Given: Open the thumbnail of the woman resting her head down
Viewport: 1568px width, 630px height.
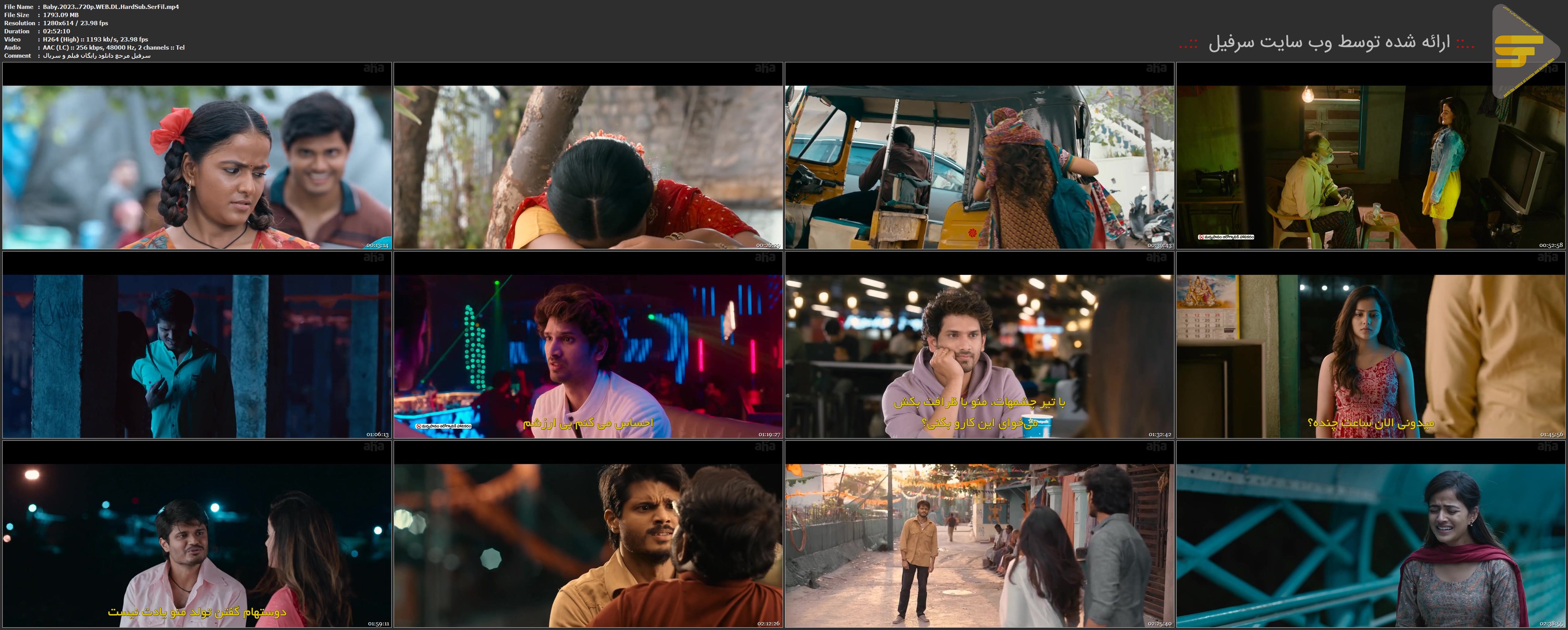Looking at the screenshot, I should click(x=588, y=155).
